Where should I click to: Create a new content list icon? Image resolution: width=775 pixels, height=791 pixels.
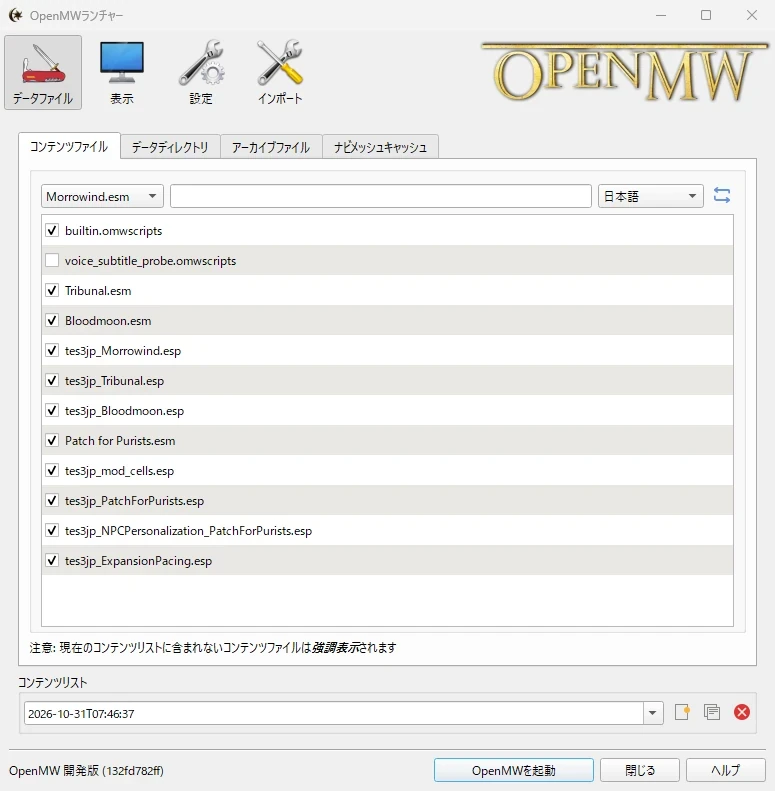tap(682, 712)
